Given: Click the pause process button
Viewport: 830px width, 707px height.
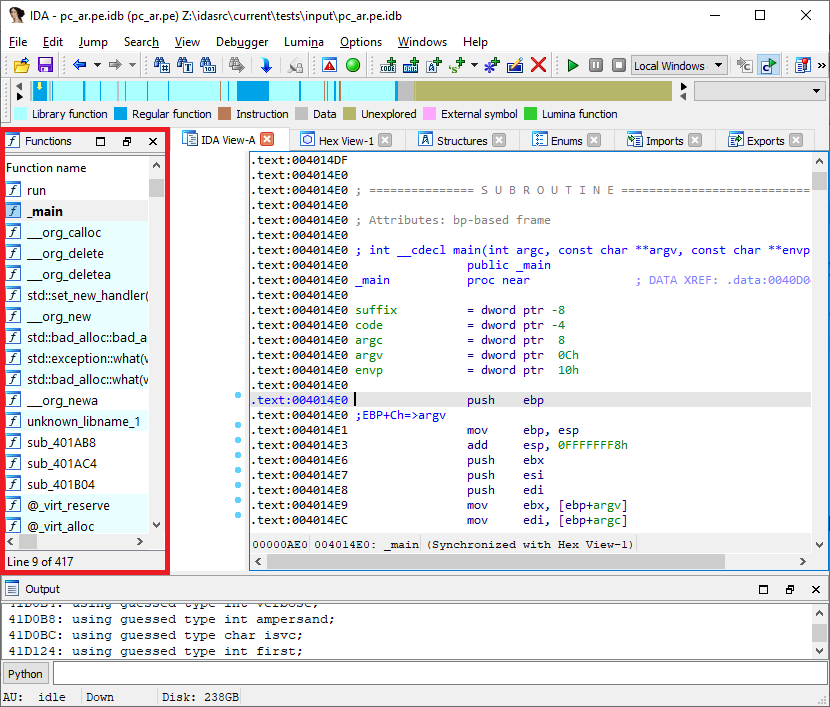Looking at the screenshot, I should click(x=596, y=65).
